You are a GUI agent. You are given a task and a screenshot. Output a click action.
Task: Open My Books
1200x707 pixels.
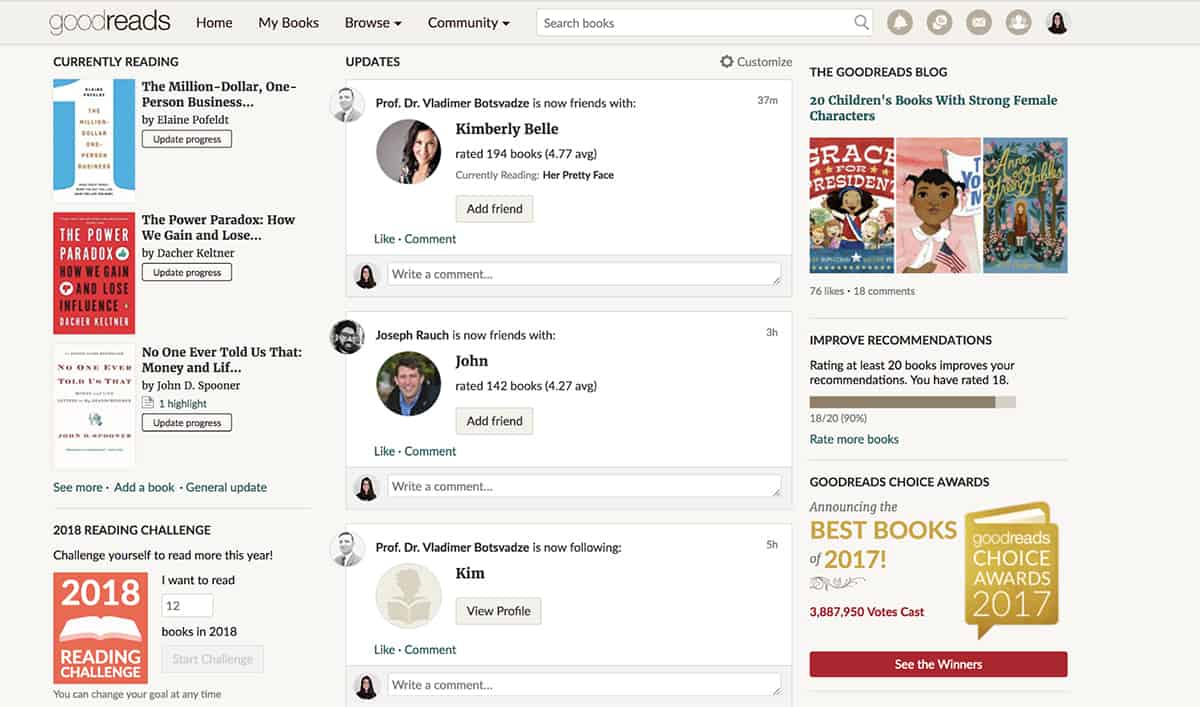(287, 22)
